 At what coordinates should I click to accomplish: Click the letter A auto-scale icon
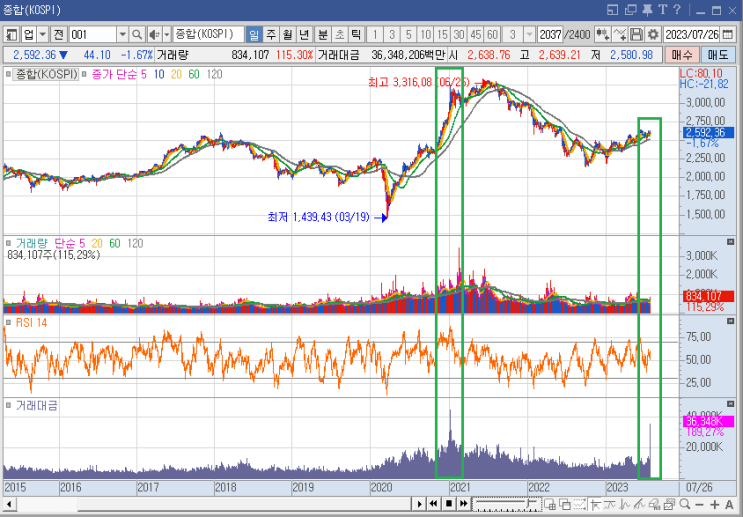pyautogui.click(x=729, y=505)
